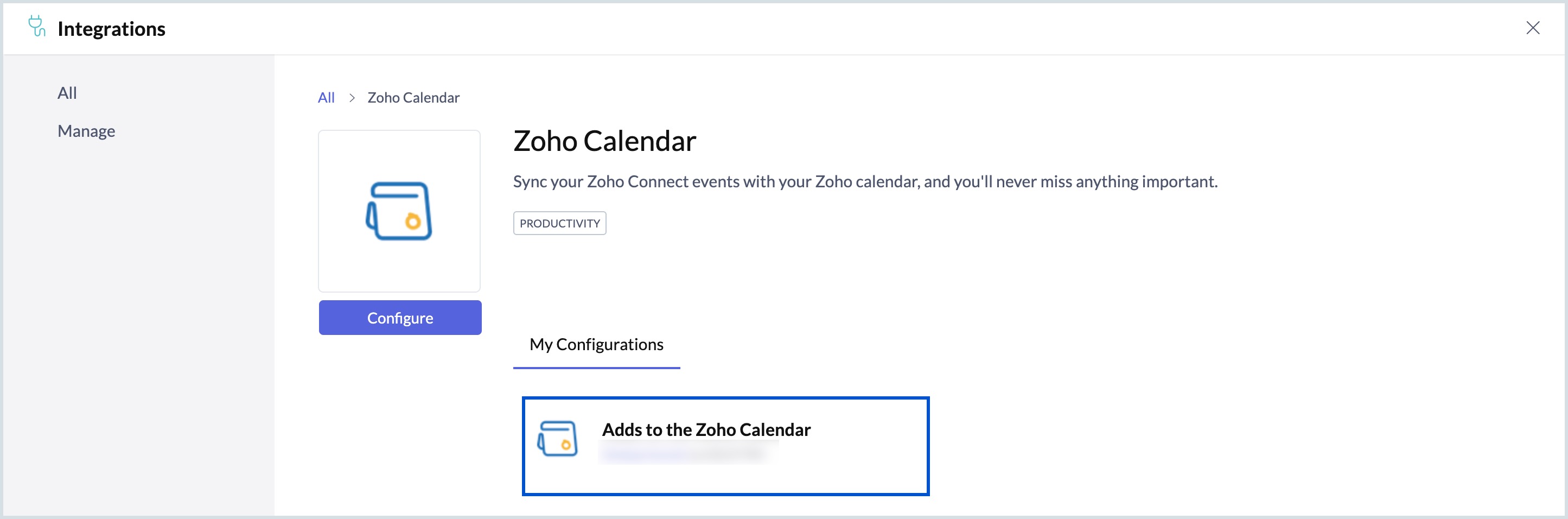This screenshot has height=519, width=1568.
Task: Click the underline beneath My Configurations
Action: tap(596, 368)
